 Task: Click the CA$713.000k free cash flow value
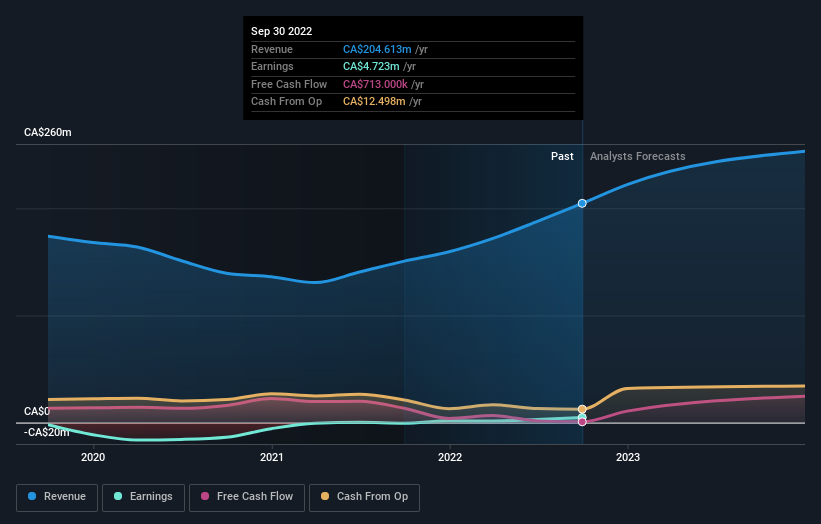click(375, 84)
